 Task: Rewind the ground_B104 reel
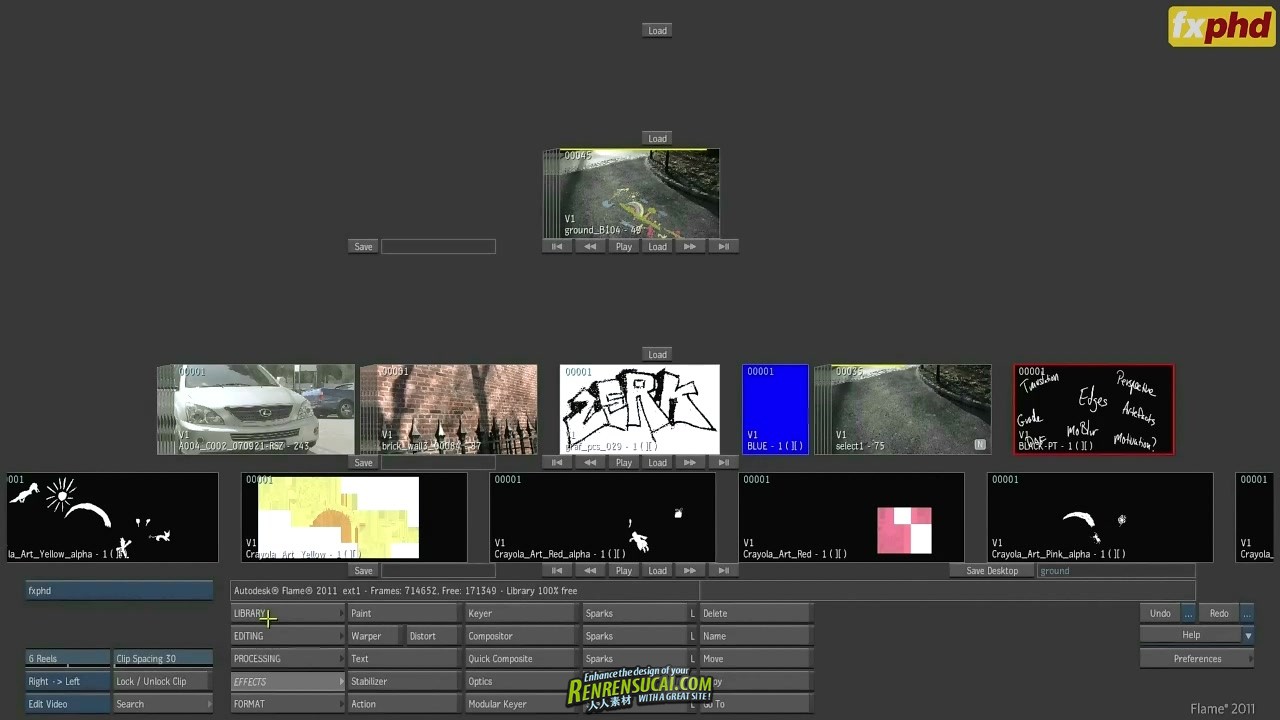tap(590, 246)
